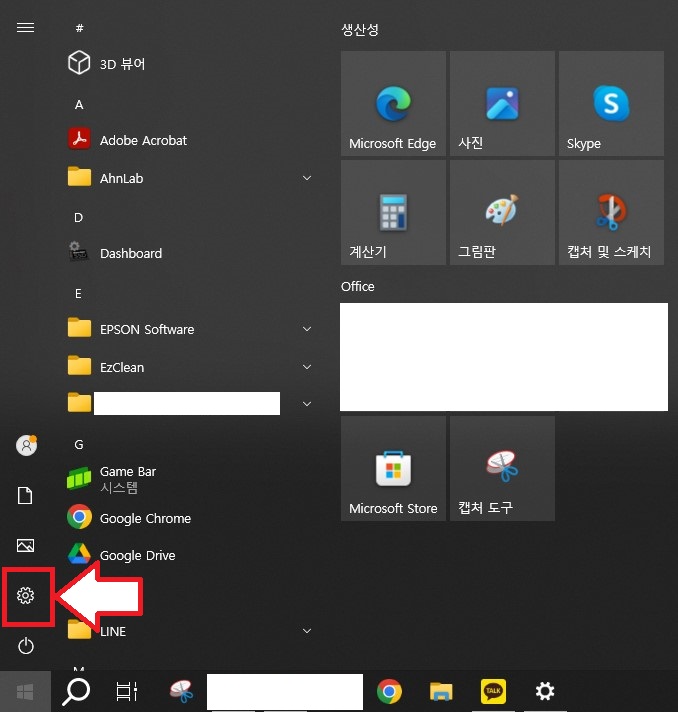Open the EPSON Software folder entry
Viewport: 678px width, 712px height.
pyautogui.click(x=190, y=329)
